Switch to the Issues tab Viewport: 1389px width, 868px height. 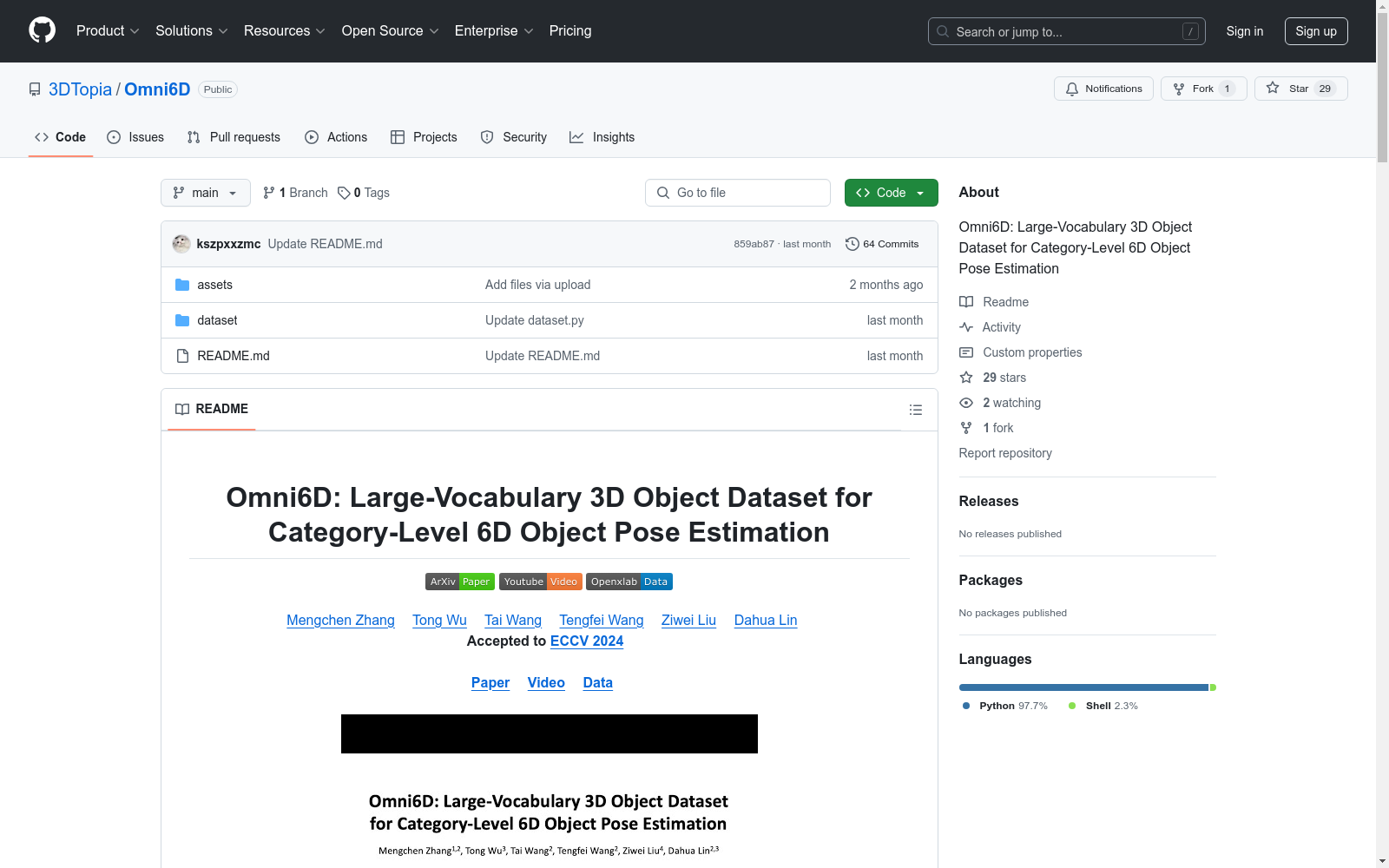(x=135, y=137)
